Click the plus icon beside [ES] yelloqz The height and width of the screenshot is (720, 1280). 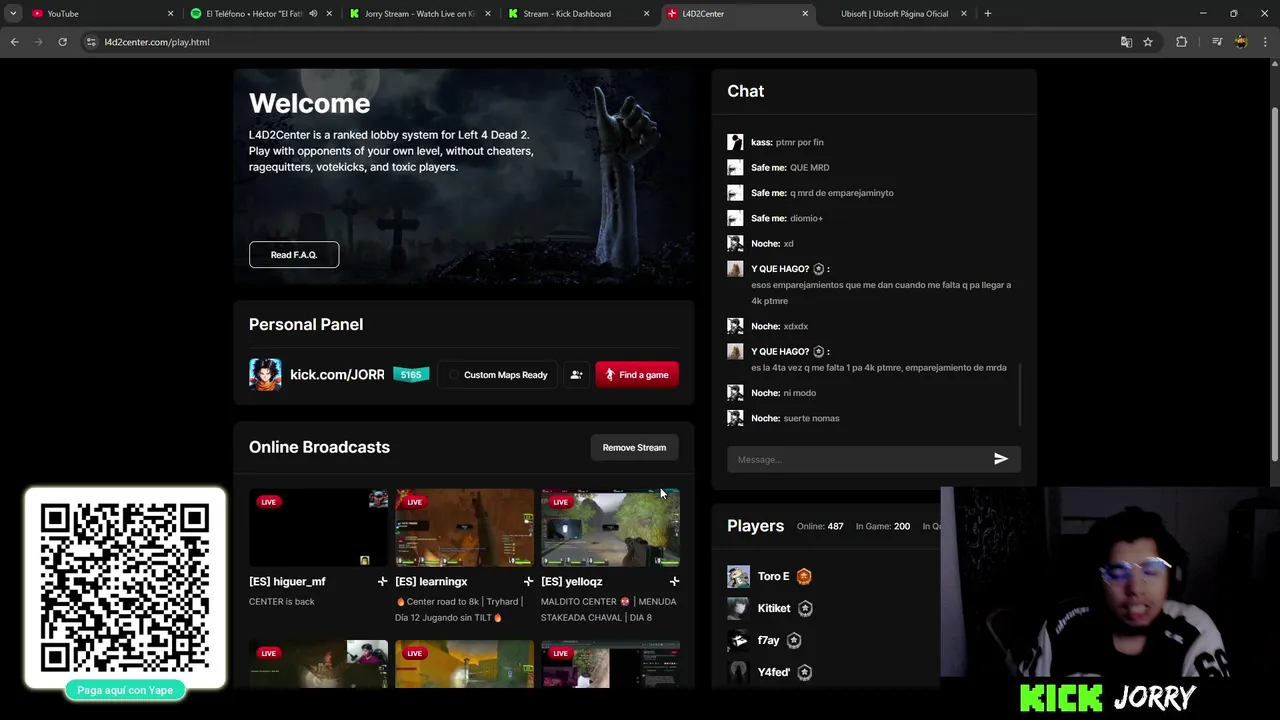click(x=674, y=581)
